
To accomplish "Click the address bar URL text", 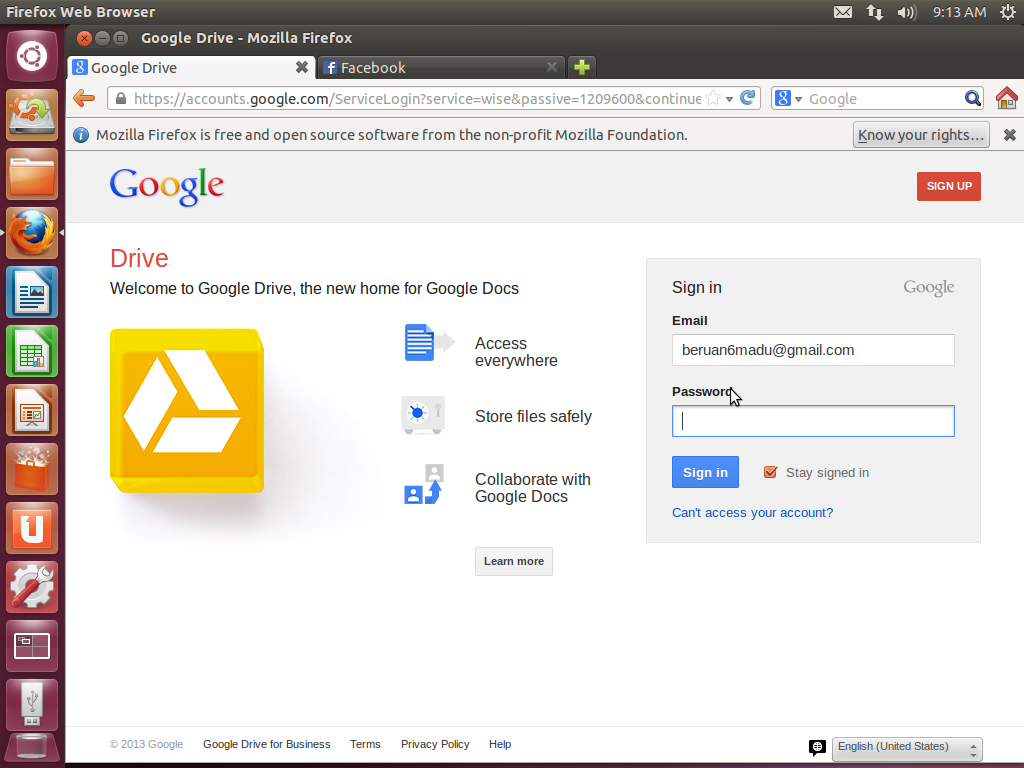I will pos(417,99).
